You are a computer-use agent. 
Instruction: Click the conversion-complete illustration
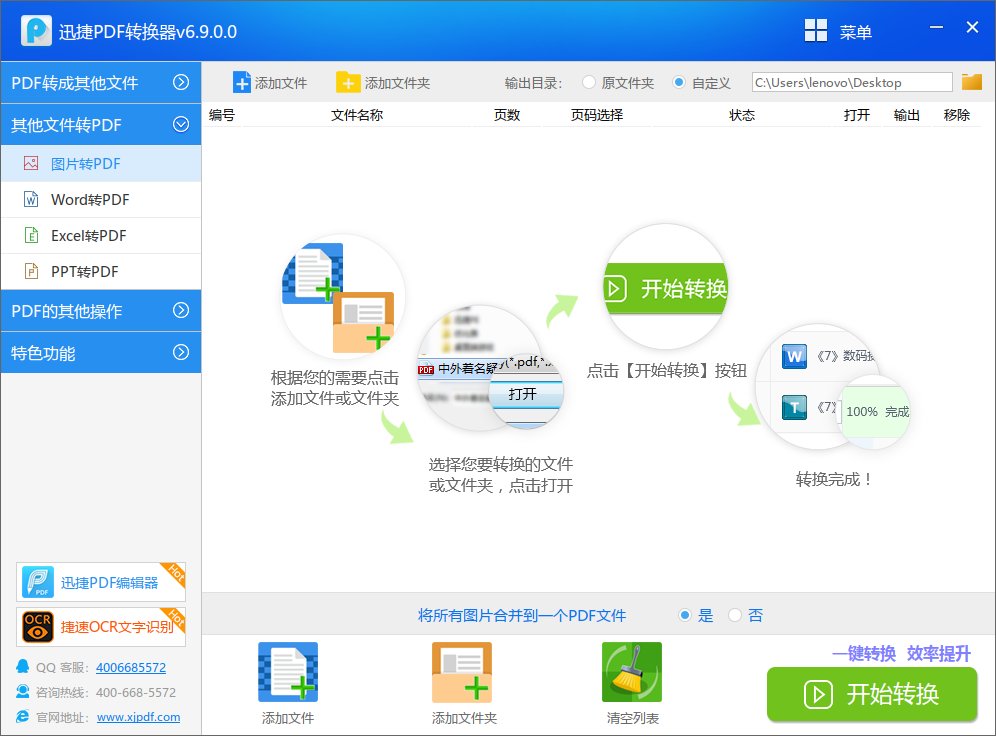(x=833, y=387)
